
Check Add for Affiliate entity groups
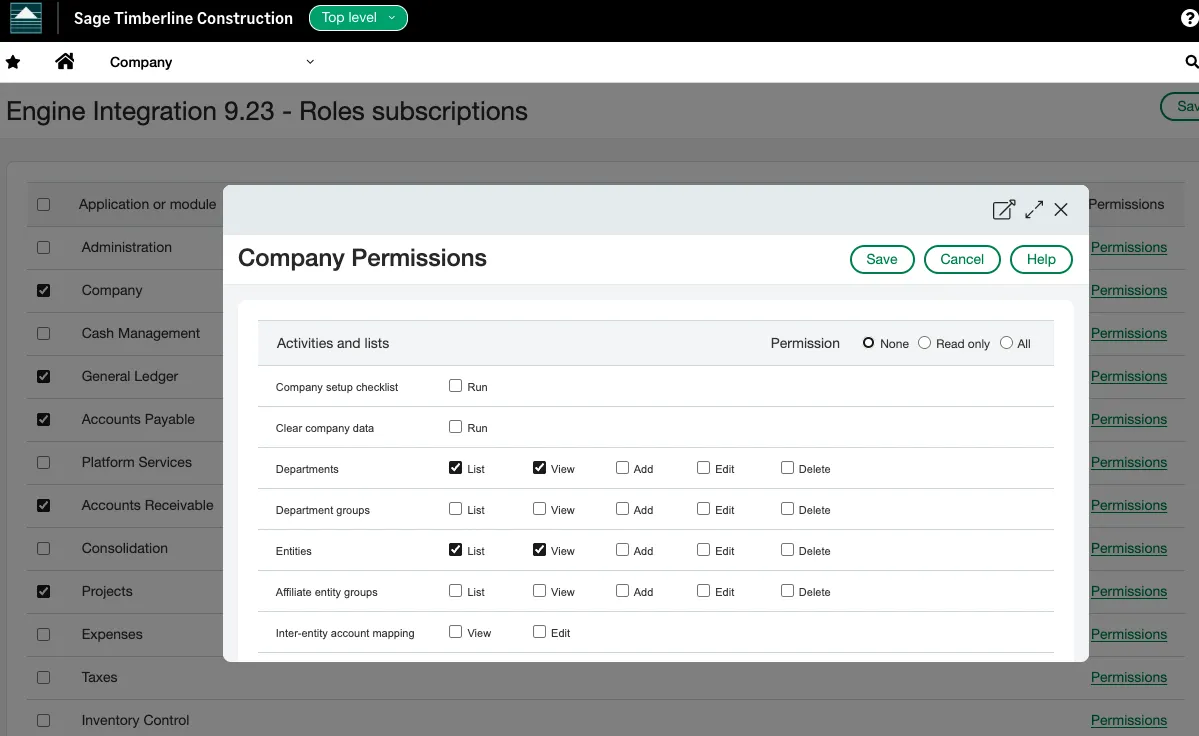622,591
